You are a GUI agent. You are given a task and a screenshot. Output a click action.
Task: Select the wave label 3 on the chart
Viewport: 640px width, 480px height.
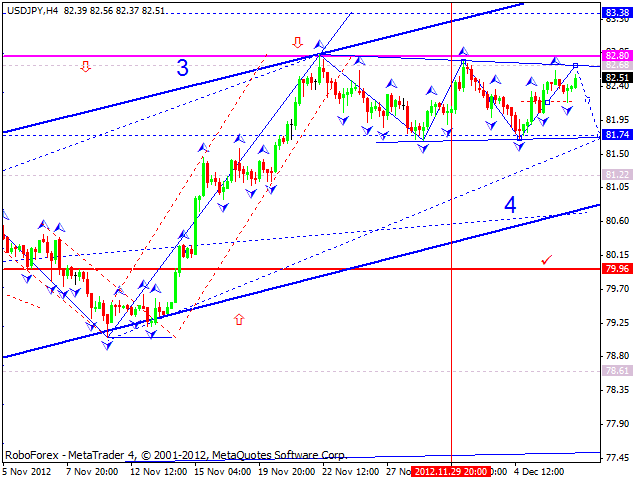(x=182, y=69)
